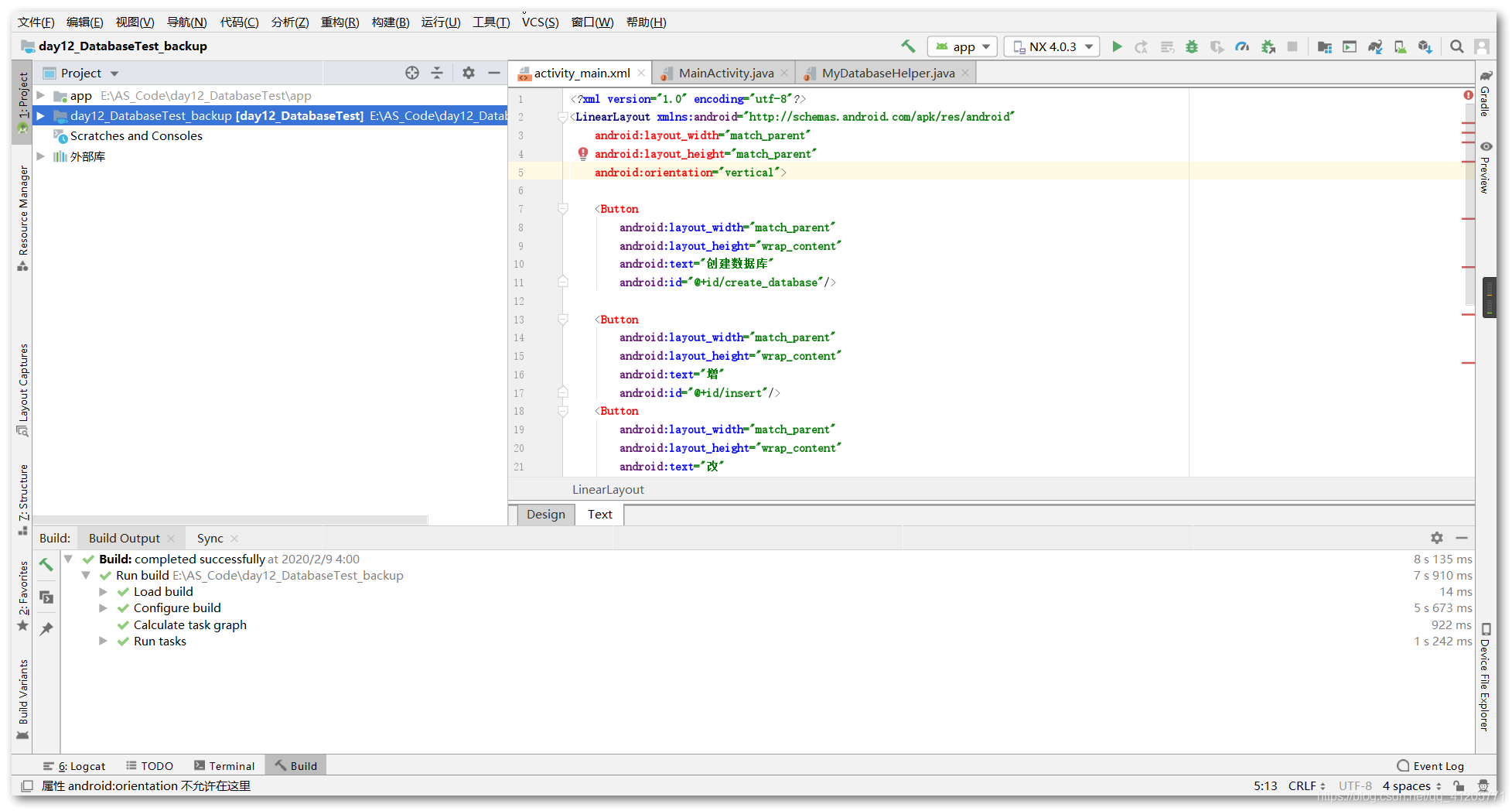Open the VCS(S) menu
This screenshot has width=1512, height=811.
point(540,22)
